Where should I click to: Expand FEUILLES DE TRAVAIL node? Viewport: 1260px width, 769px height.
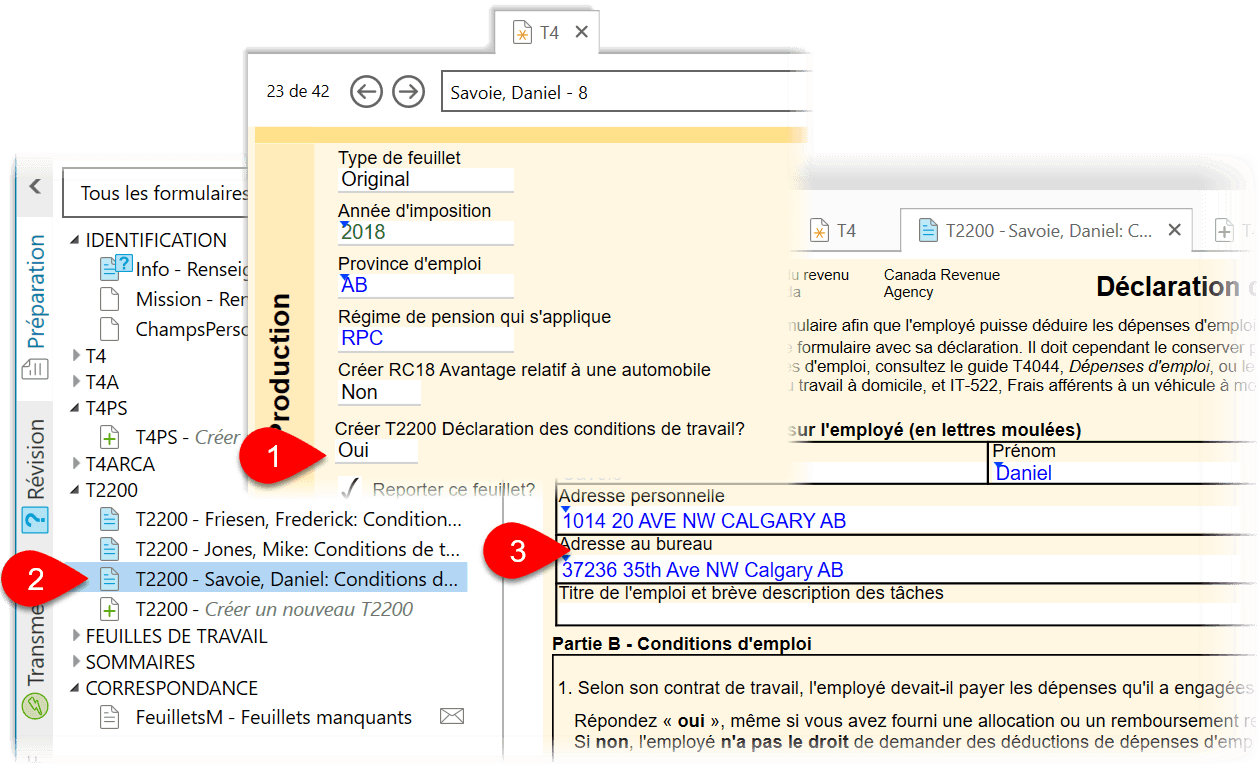[75, 636]
